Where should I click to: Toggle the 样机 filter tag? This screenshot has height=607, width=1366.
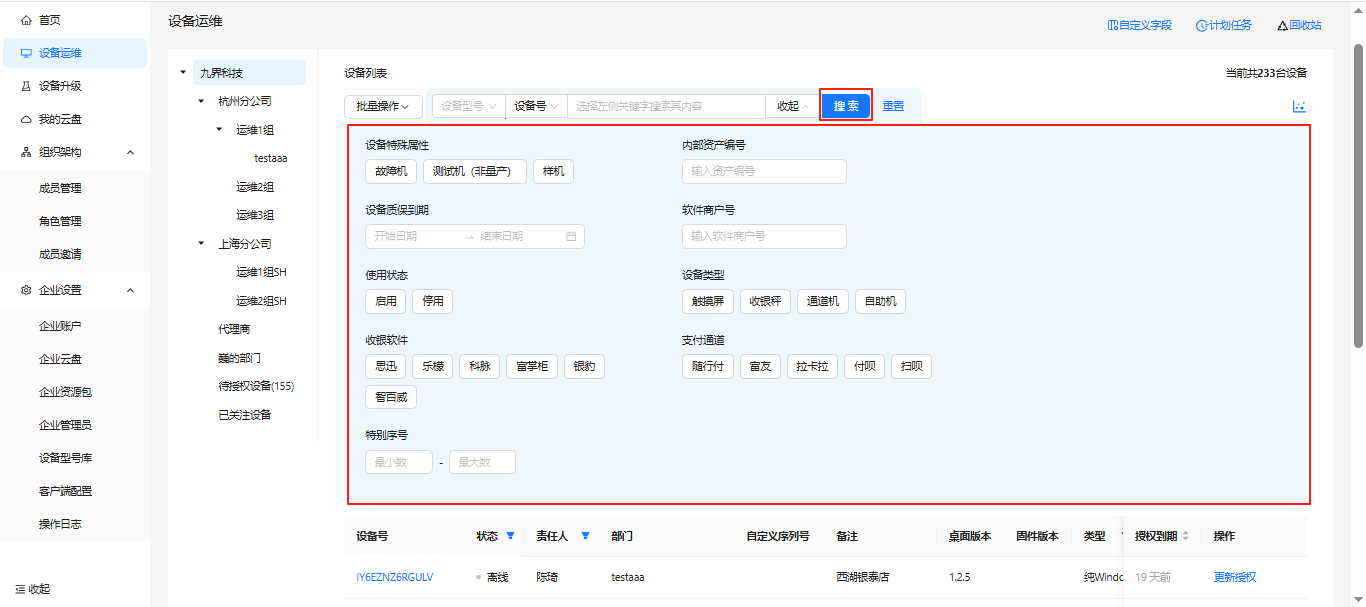pos(553,171)
